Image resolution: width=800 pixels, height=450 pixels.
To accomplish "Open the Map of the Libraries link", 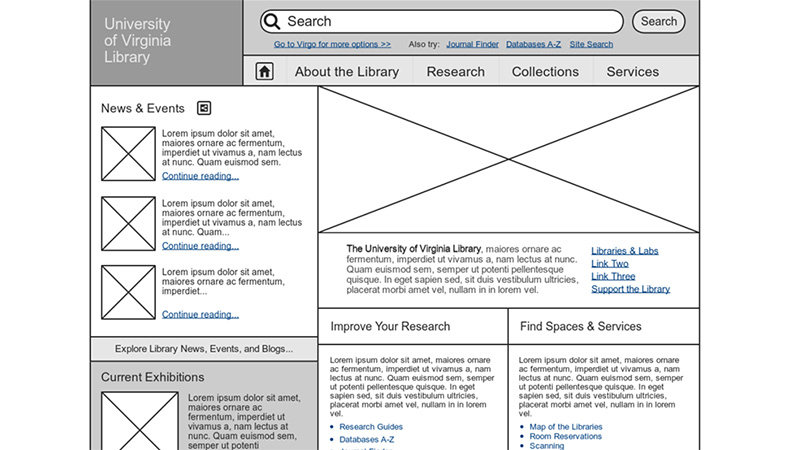I will pos(566,427).
